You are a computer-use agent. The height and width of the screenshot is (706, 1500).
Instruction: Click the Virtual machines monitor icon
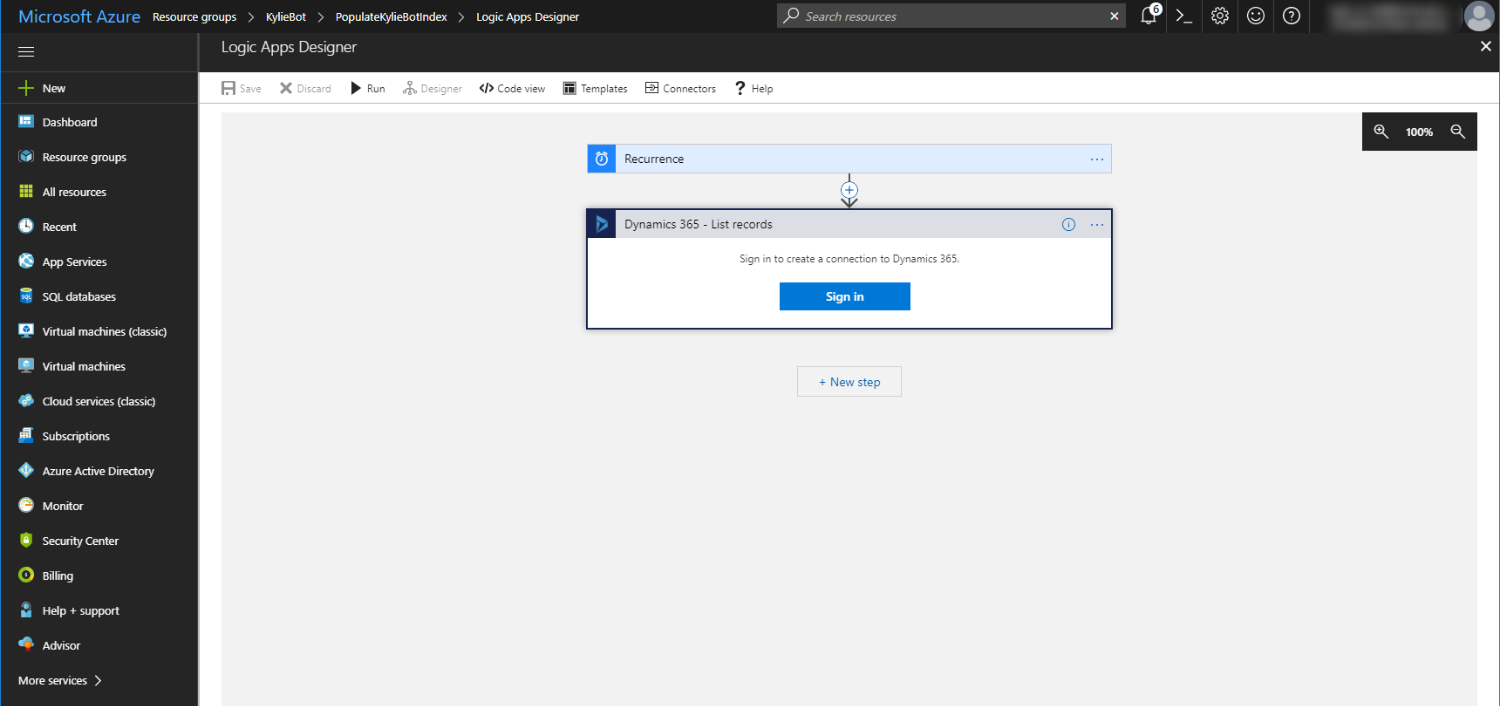click(26, 366)
